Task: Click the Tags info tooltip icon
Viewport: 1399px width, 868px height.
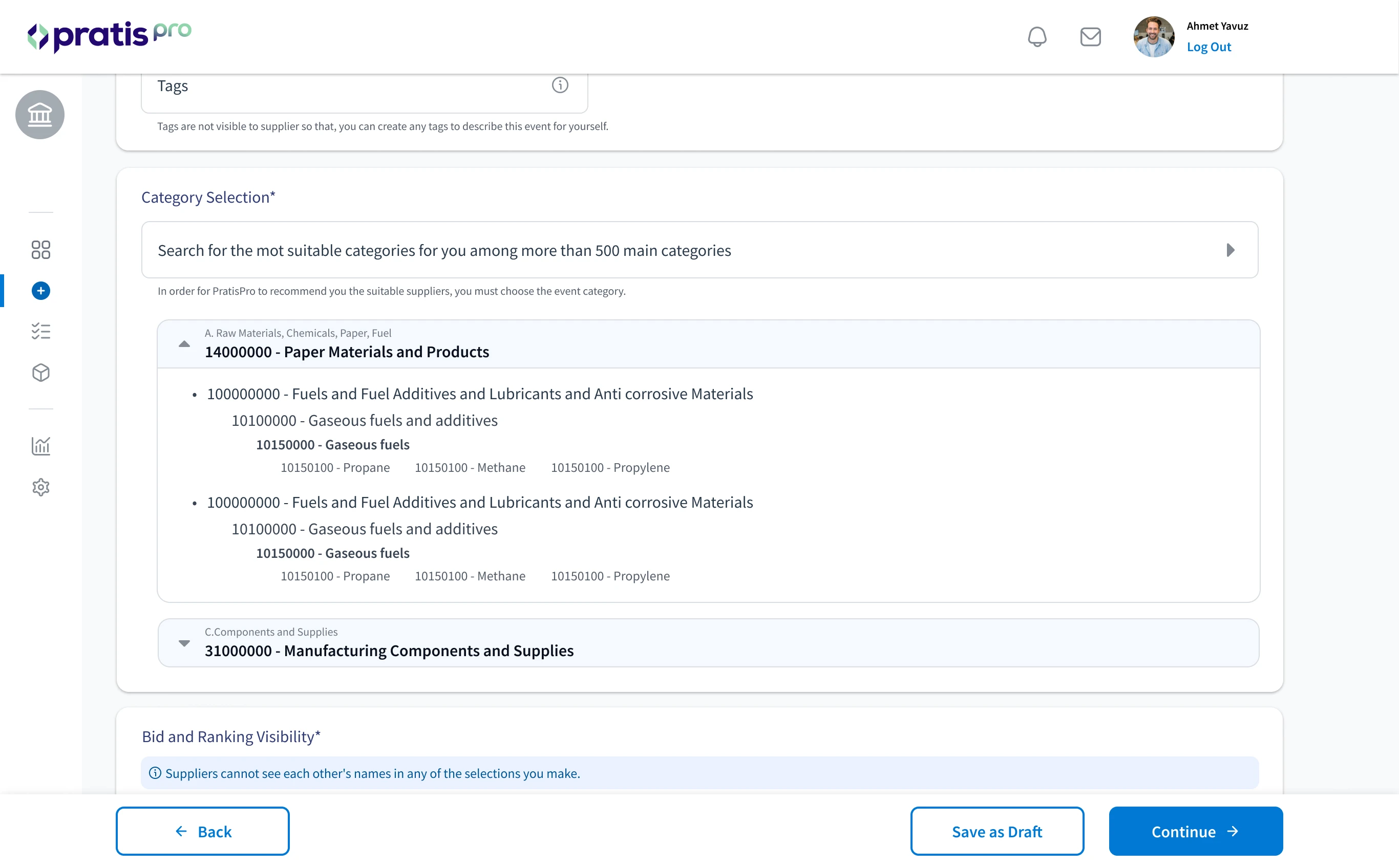Action: pos(561,85)
